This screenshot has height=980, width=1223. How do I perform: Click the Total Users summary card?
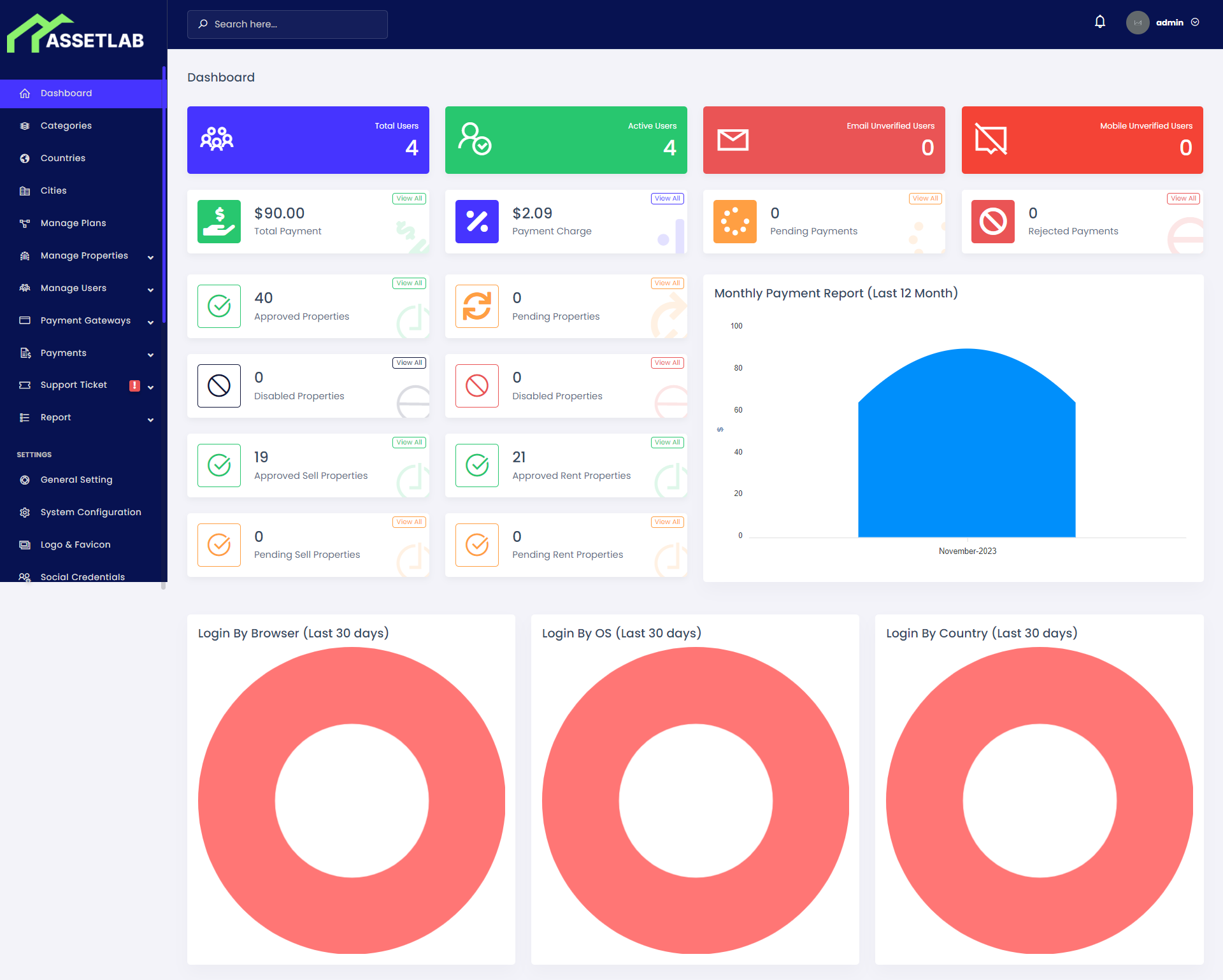308,139
